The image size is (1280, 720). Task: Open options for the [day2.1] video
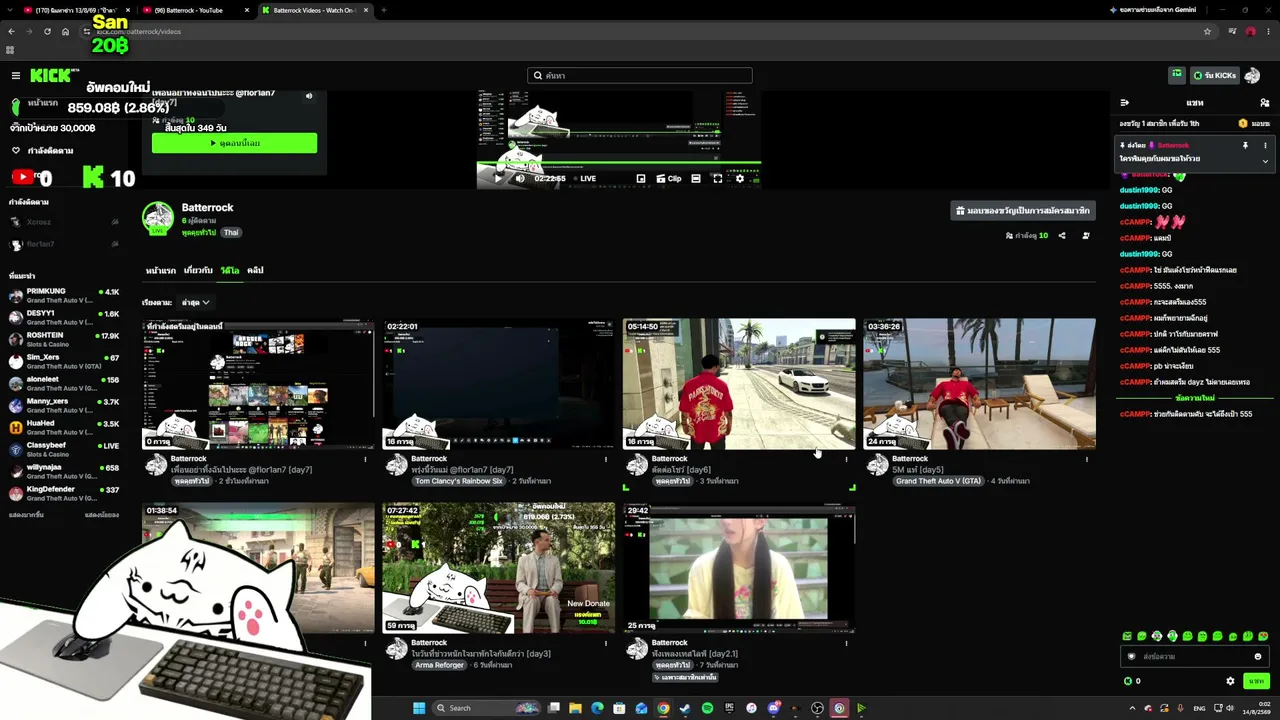pyautogui.click(x=846, y=644)
